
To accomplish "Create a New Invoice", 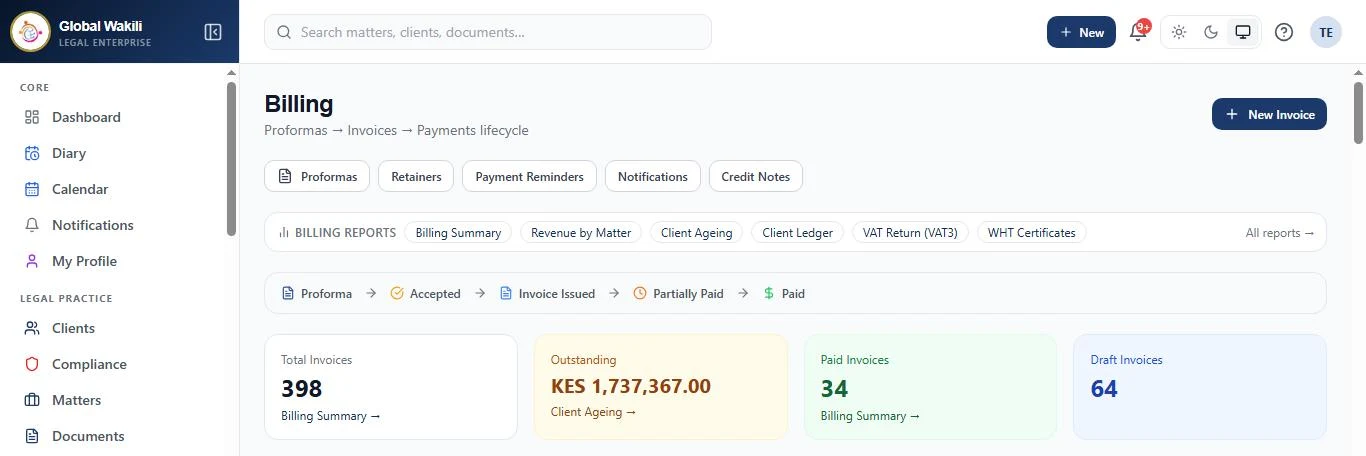I will coord(1269,115).
